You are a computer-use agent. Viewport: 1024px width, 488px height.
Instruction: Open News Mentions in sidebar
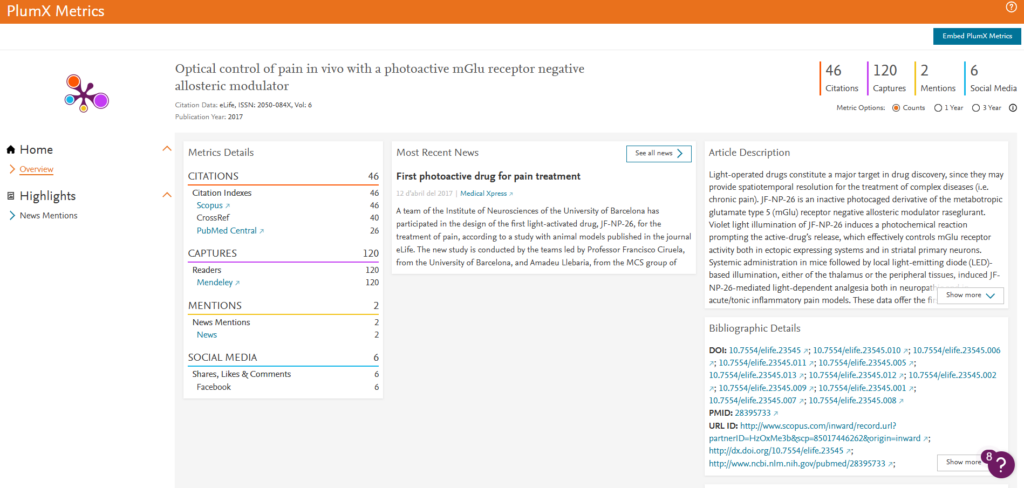48,215
